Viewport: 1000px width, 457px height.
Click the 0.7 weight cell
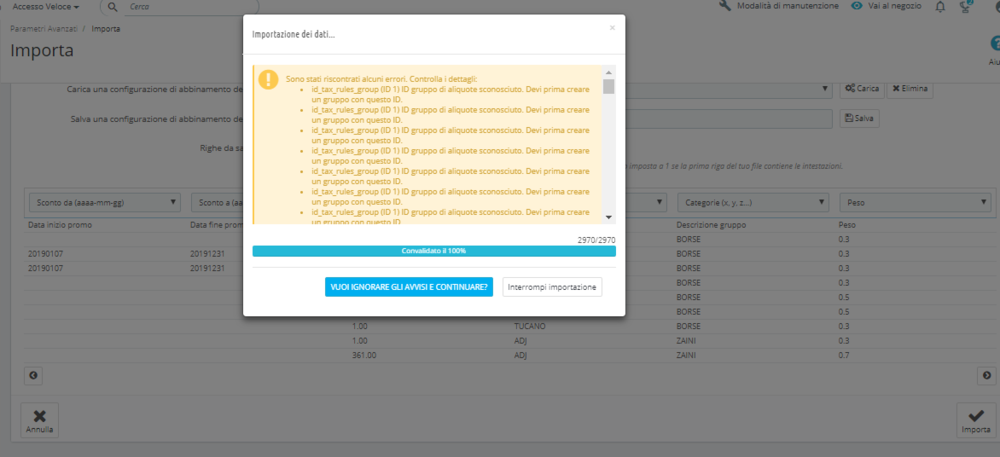[844, 355]
